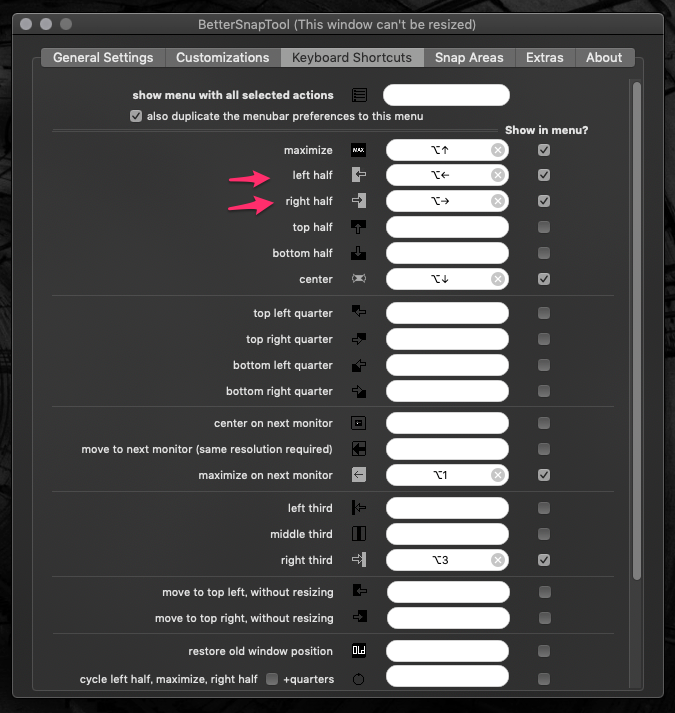The image size is (675, 713).
Task: Click the right third icon
Action: [358, 560]
